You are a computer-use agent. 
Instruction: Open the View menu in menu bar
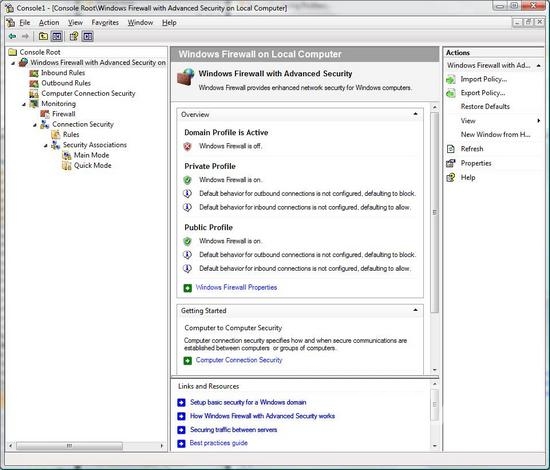pyautogui.click(x=75, y=23)
